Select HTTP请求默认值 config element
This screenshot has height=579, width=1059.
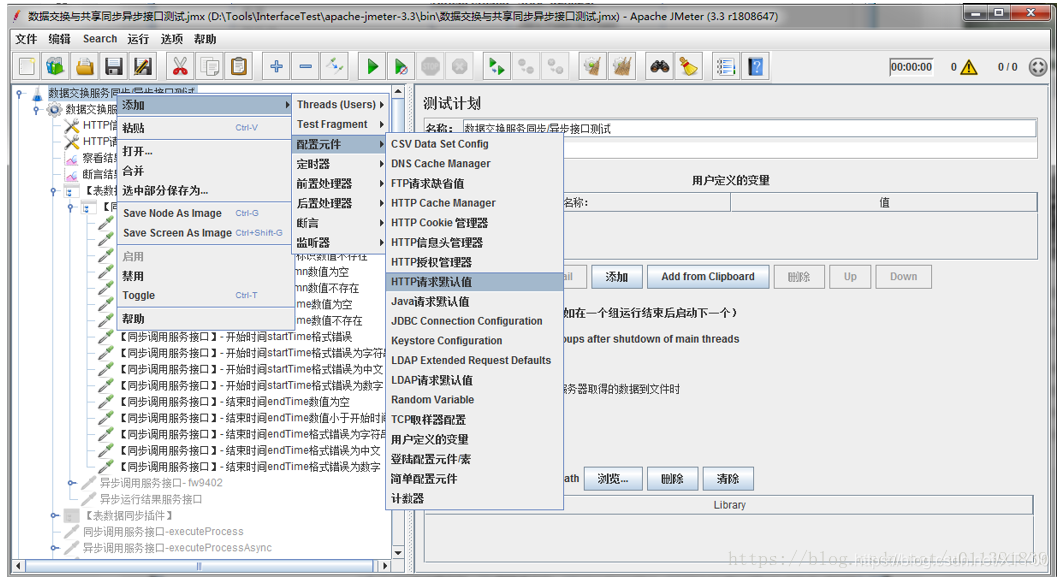coord(475,282)
